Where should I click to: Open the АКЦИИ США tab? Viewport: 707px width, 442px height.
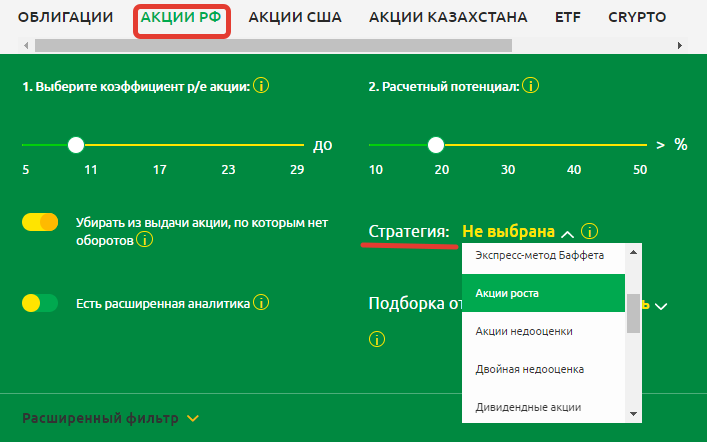click(x=294, y=17)
